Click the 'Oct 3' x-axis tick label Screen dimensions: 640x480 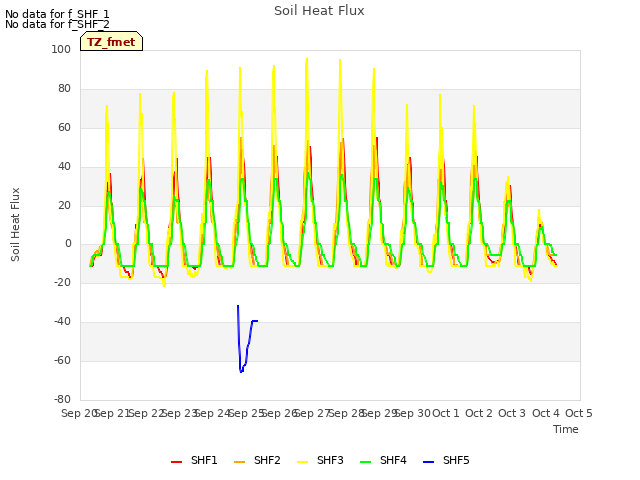(x=512, y=413)
